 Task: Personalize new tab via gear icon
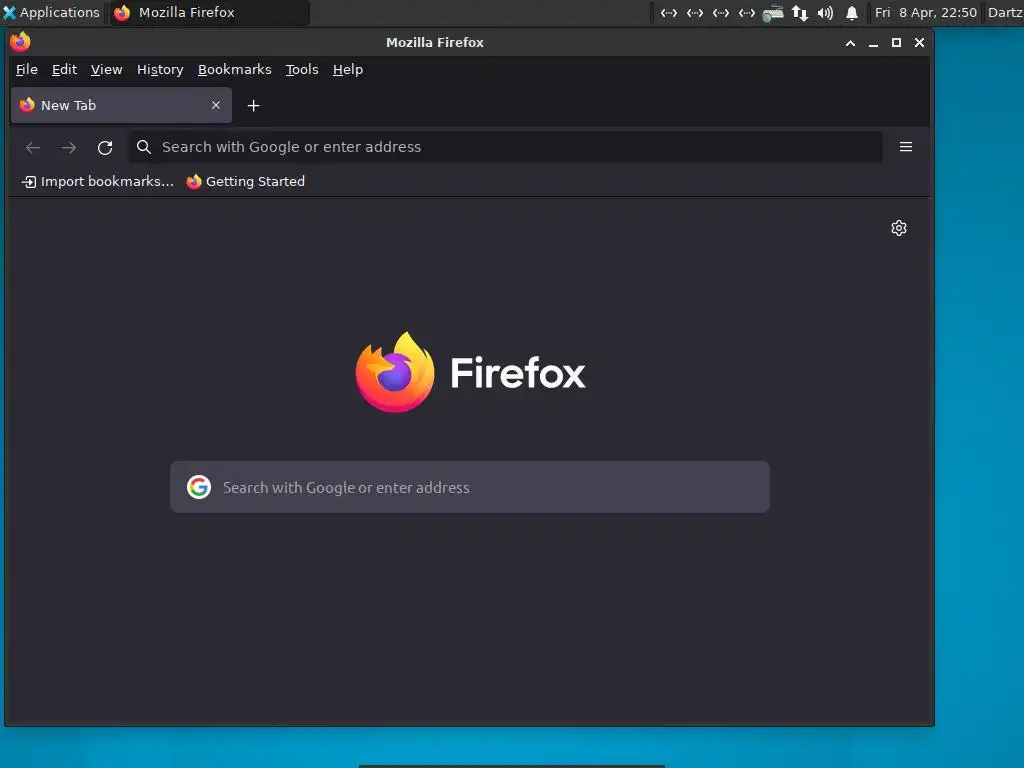point(899,228)
